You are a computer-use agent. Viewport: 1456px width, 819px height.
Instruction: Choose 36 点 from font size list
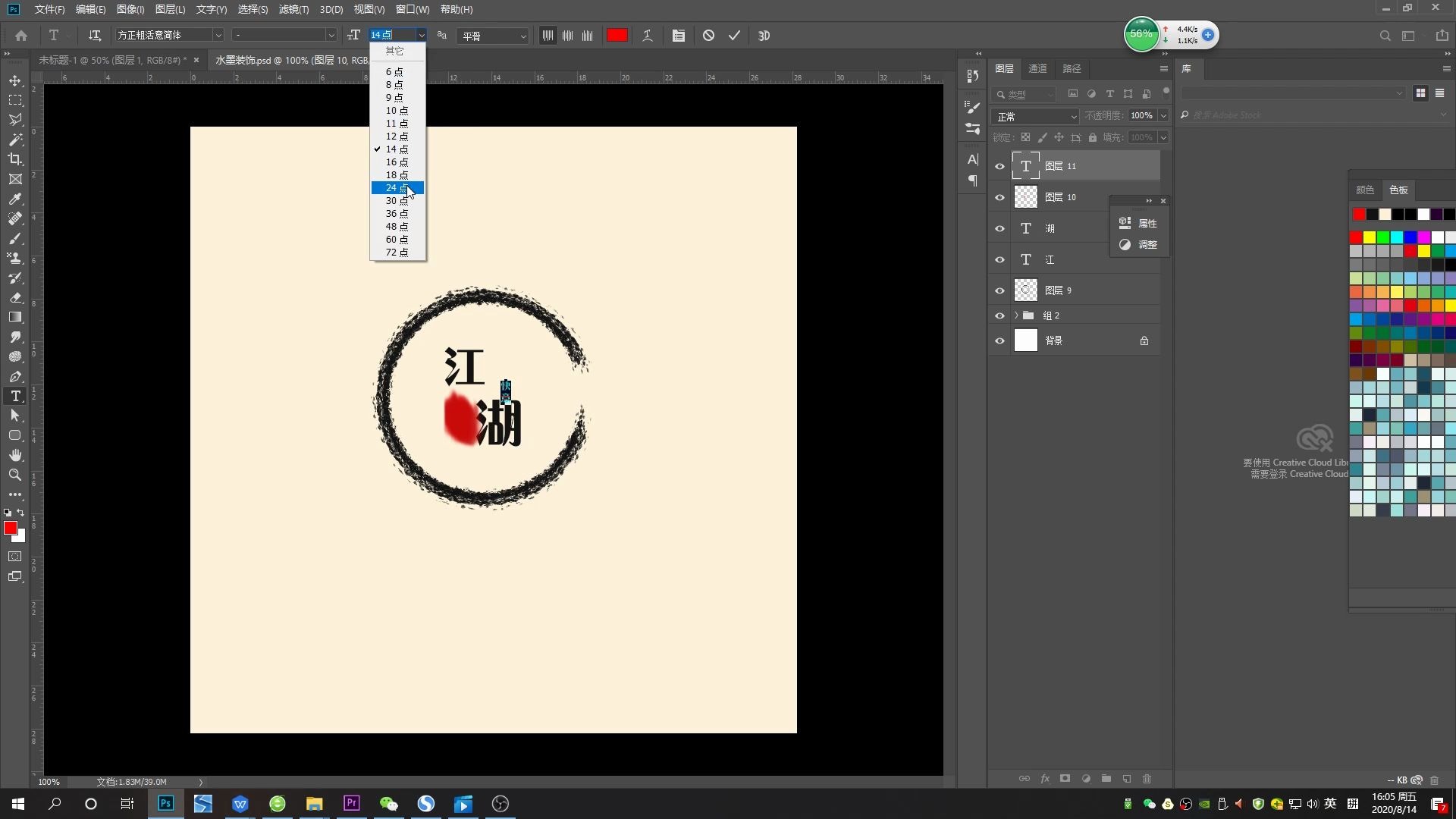click(x=397, y=214)
